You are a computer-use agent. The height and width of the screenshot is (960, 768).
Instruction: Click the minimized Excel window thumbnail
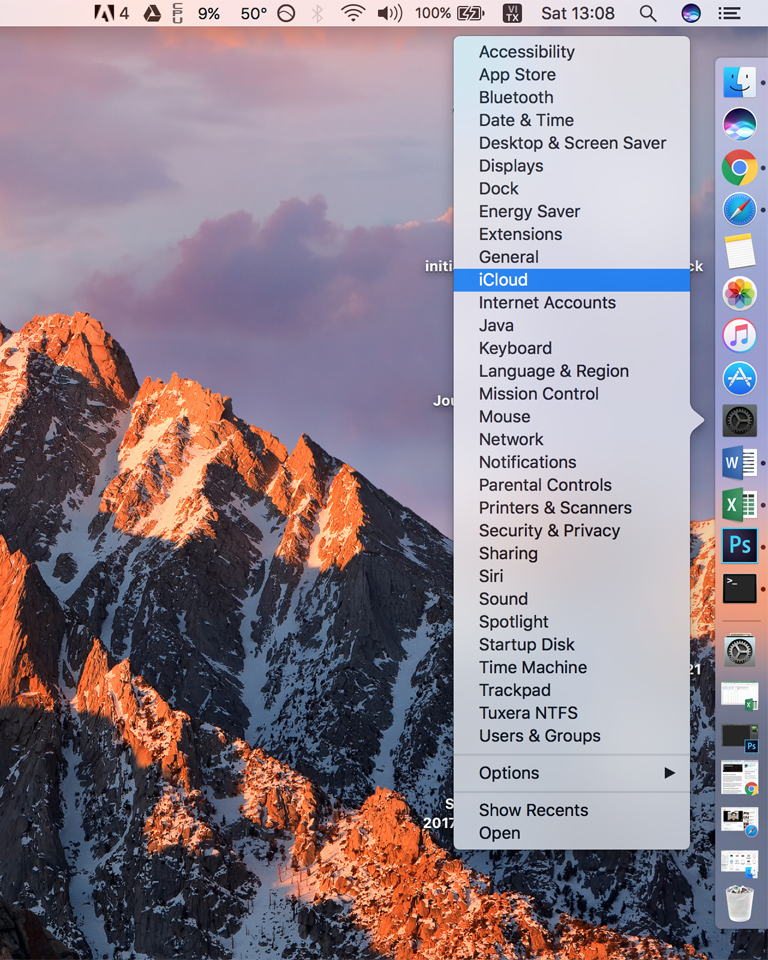pyautogui.click(x=739, y=695)
